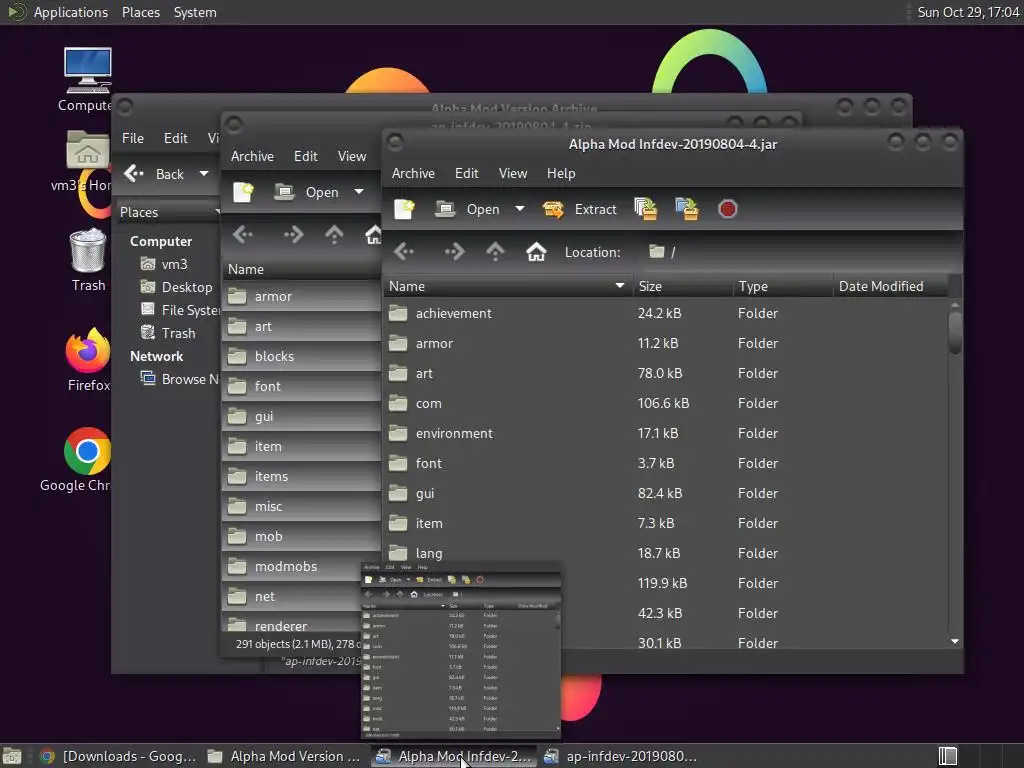Click the red stop icon in the jar toolbar
Viewport: 1024px width, 768px height.
coord(728,209)
